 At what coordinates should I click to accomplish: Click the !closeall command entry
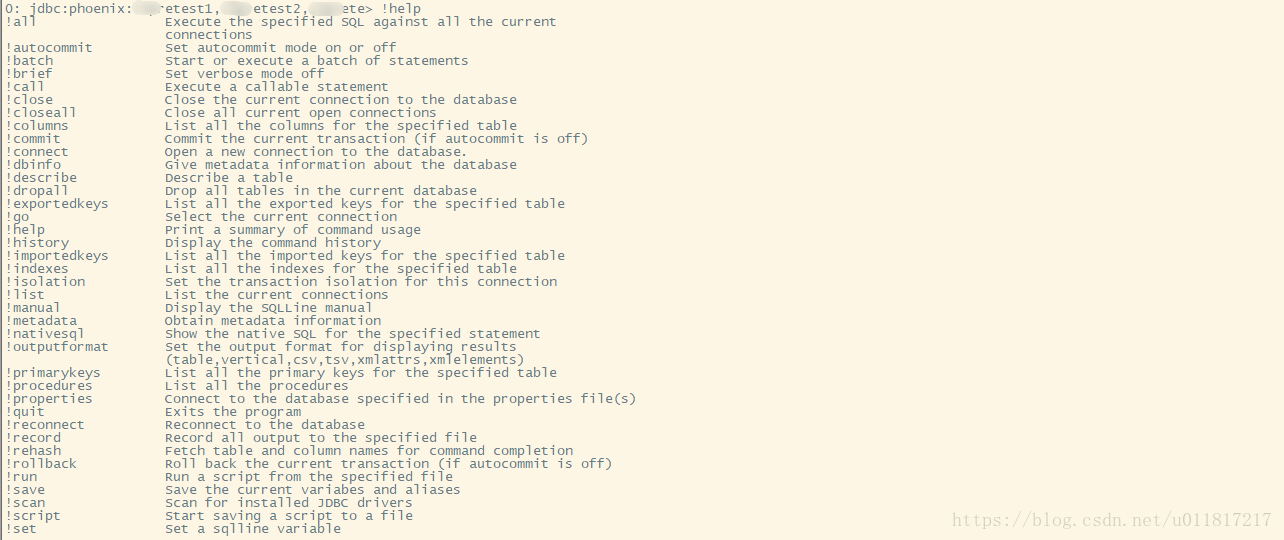tap(41, 112)
